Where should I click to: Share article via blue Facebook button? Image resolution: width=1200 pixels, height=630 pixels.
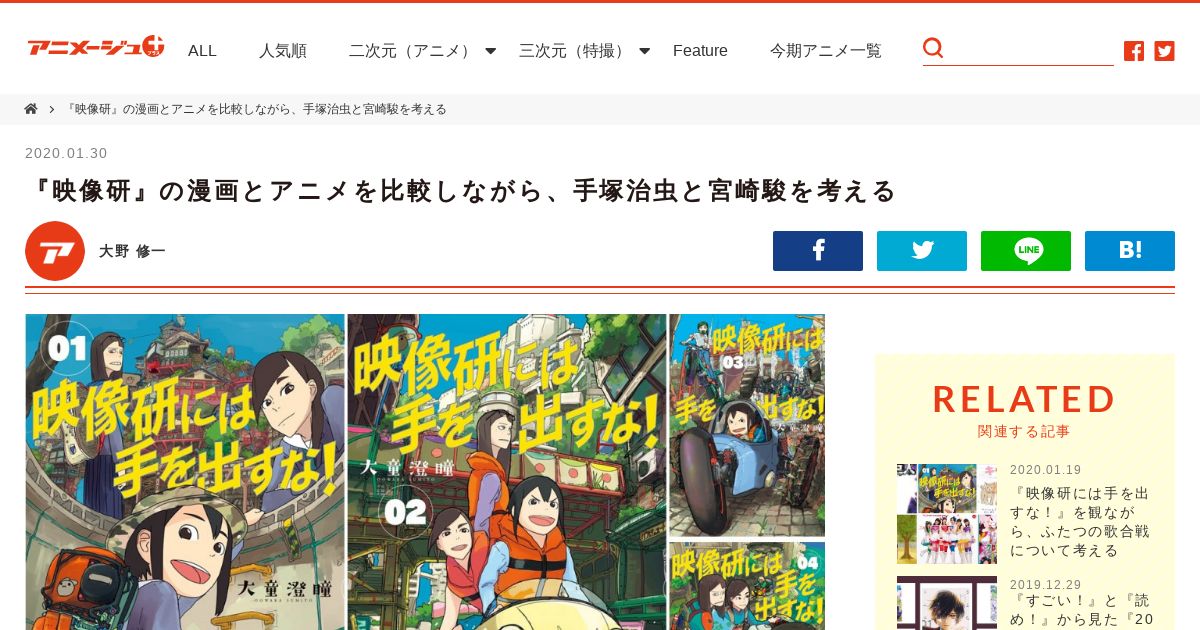point(818,251)
